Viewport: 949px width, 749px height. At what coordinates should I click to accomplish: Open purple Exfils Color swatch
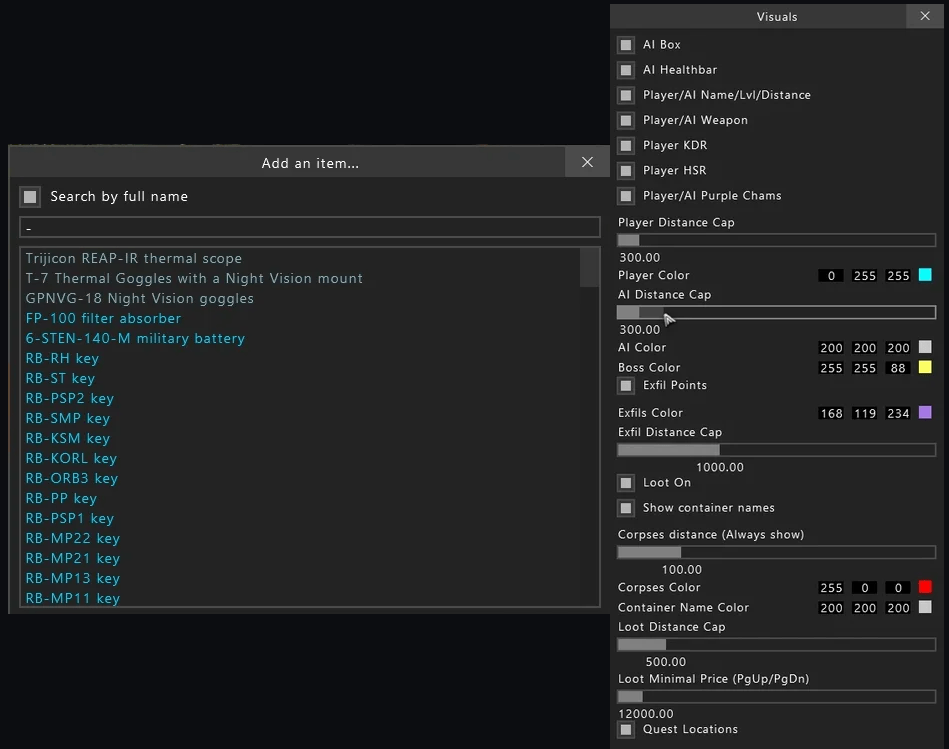(x=925, y=413)
